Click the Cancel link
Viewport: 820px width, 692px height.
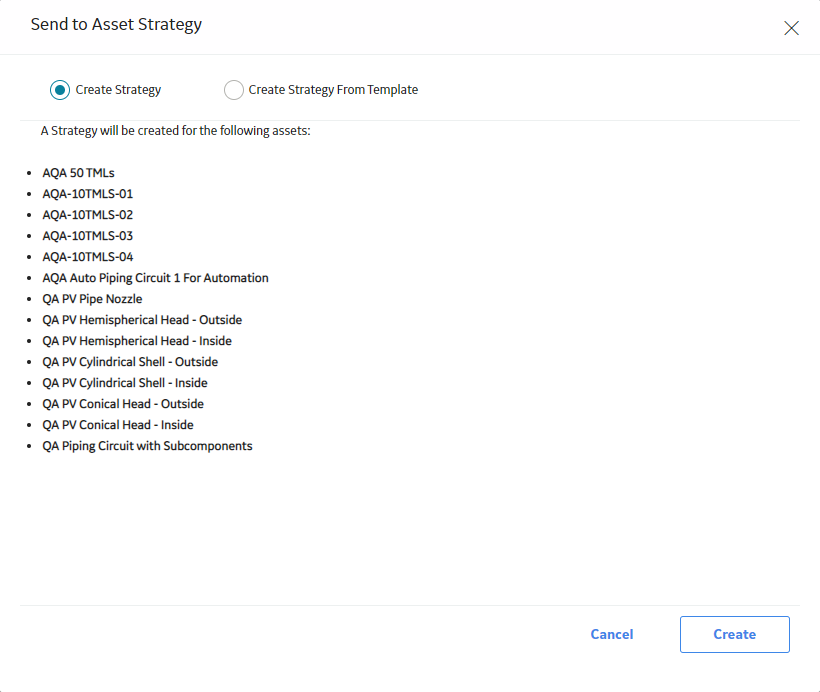tap(611, 634)
